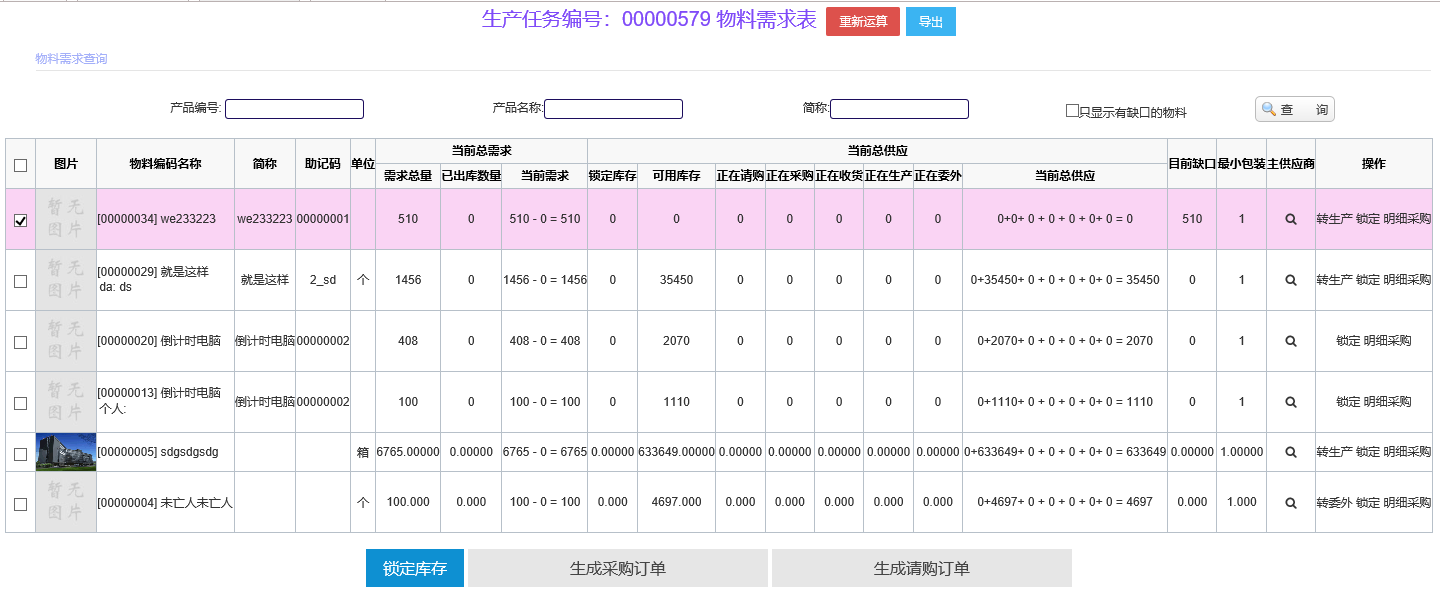Viewport: 1440px width, 591px height.
Task: Click into the 产品编号 input field
Action: [294, 109]
